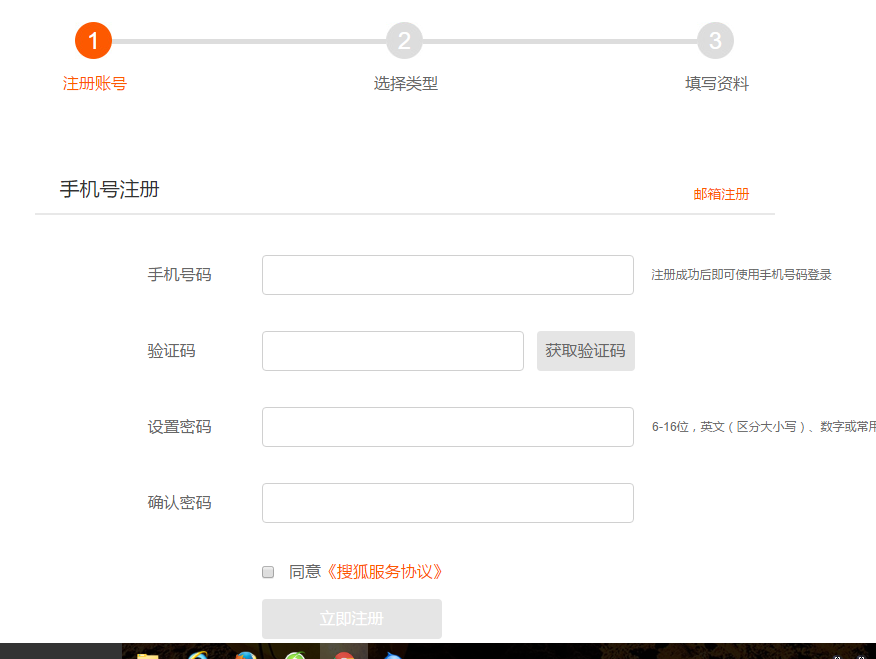Click the gray step 2 circle
The image size is (876, 659).
point(404,41)
